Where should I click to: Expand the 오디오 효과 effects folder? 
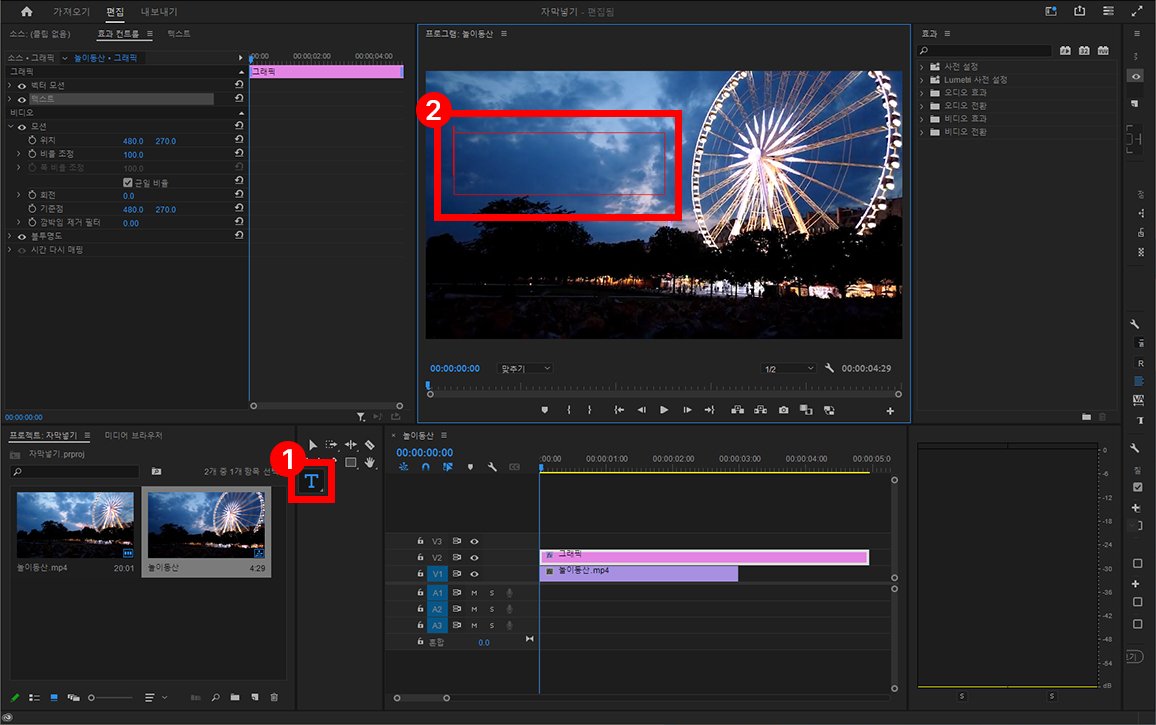click(x=921, y=93)
